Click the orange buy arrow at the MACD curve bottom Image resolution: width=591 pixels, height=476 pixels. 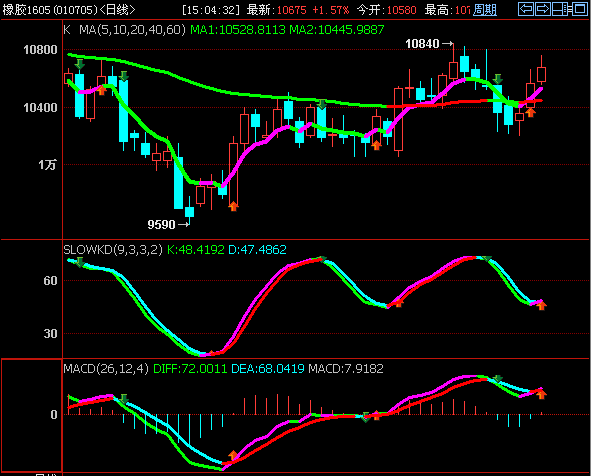click(x=233, y=455)
